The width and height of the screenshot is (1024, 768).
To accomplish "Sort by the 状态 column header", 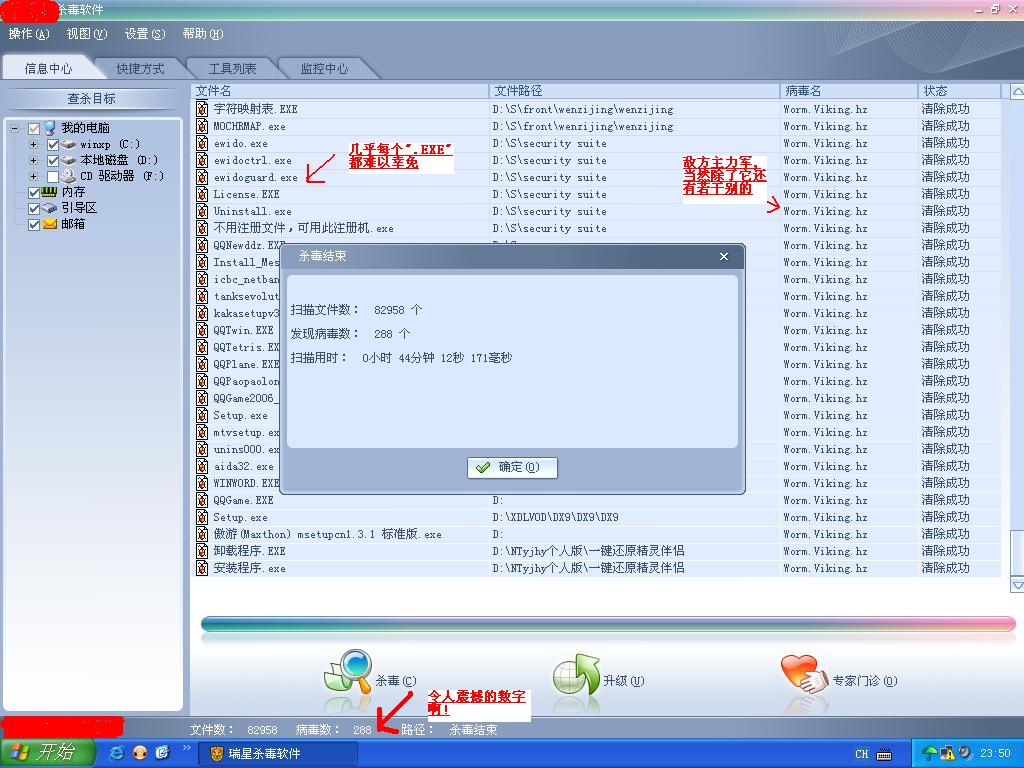I will coord(959,91).
